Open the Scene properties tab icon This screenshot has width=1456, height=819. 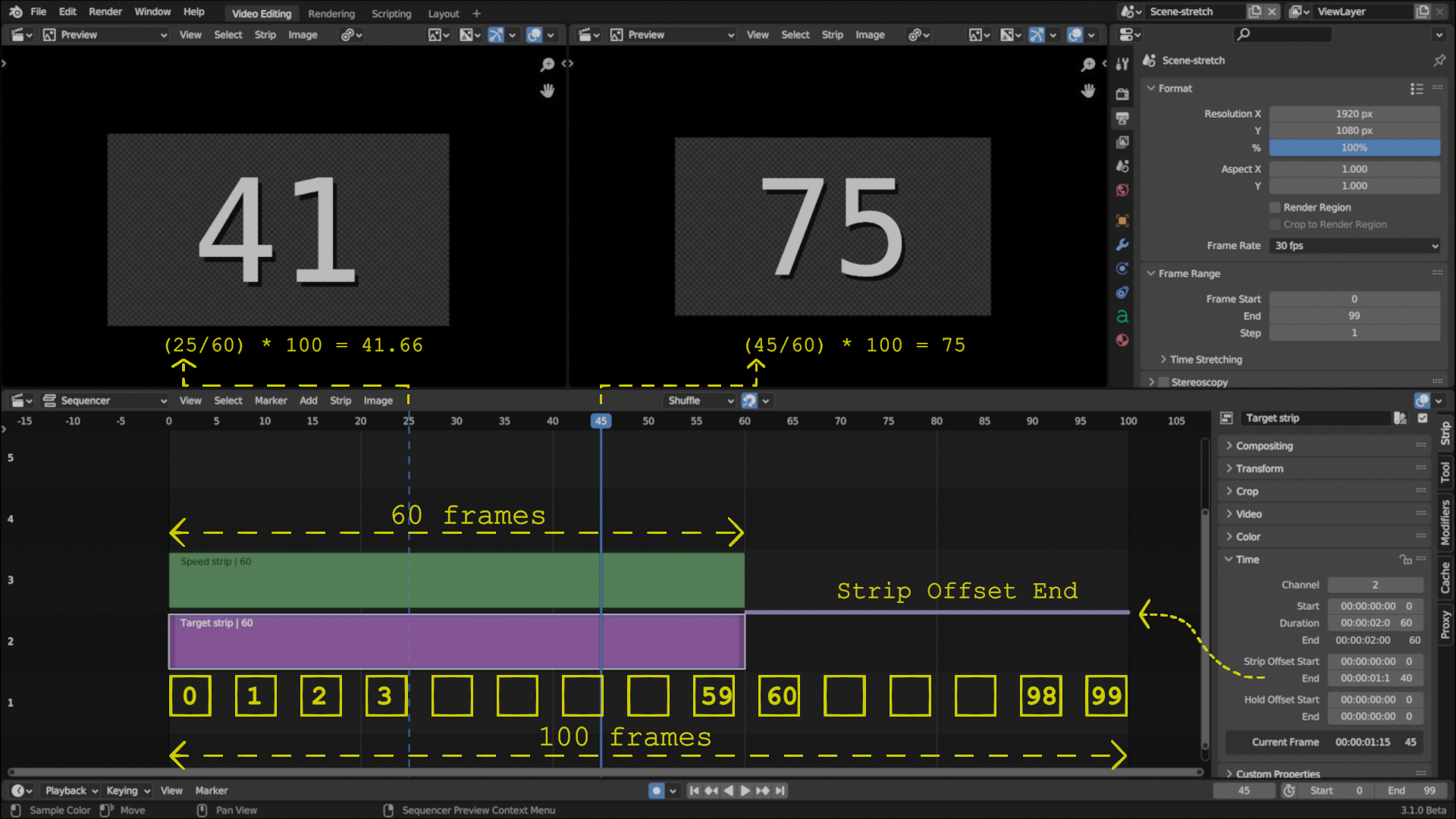click(1122, 166)
